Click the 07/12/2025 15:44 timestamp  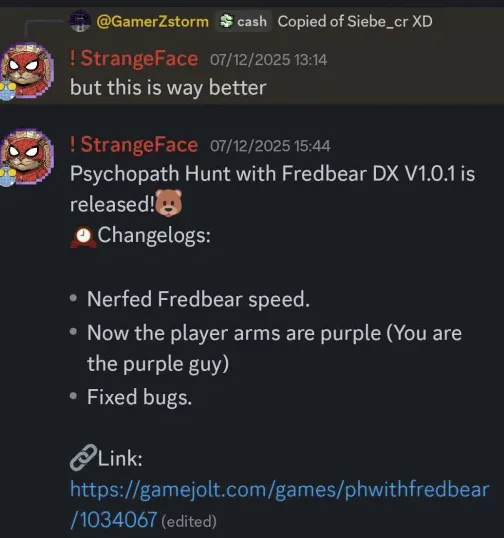pyautogui.click(x=270, y=146)
